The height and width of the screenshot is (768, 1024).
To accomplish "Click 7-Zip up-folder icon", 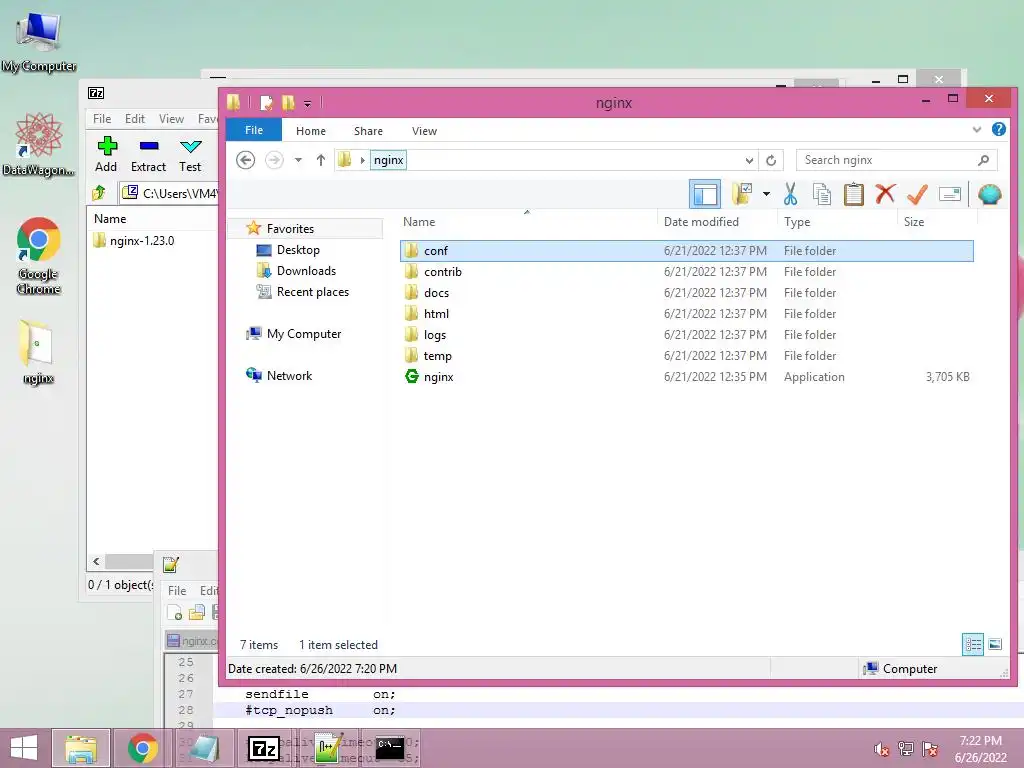I will 99,193.
